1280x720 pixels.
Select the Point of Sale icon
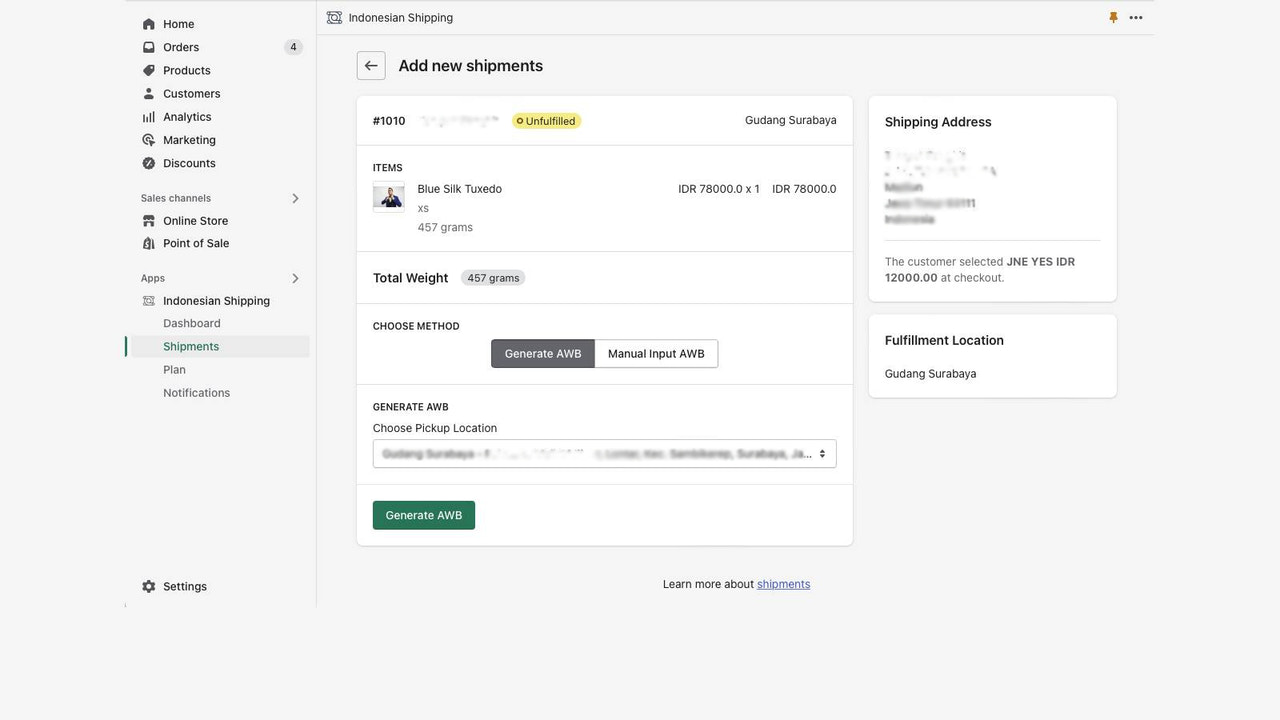click(x=150, y=243)
